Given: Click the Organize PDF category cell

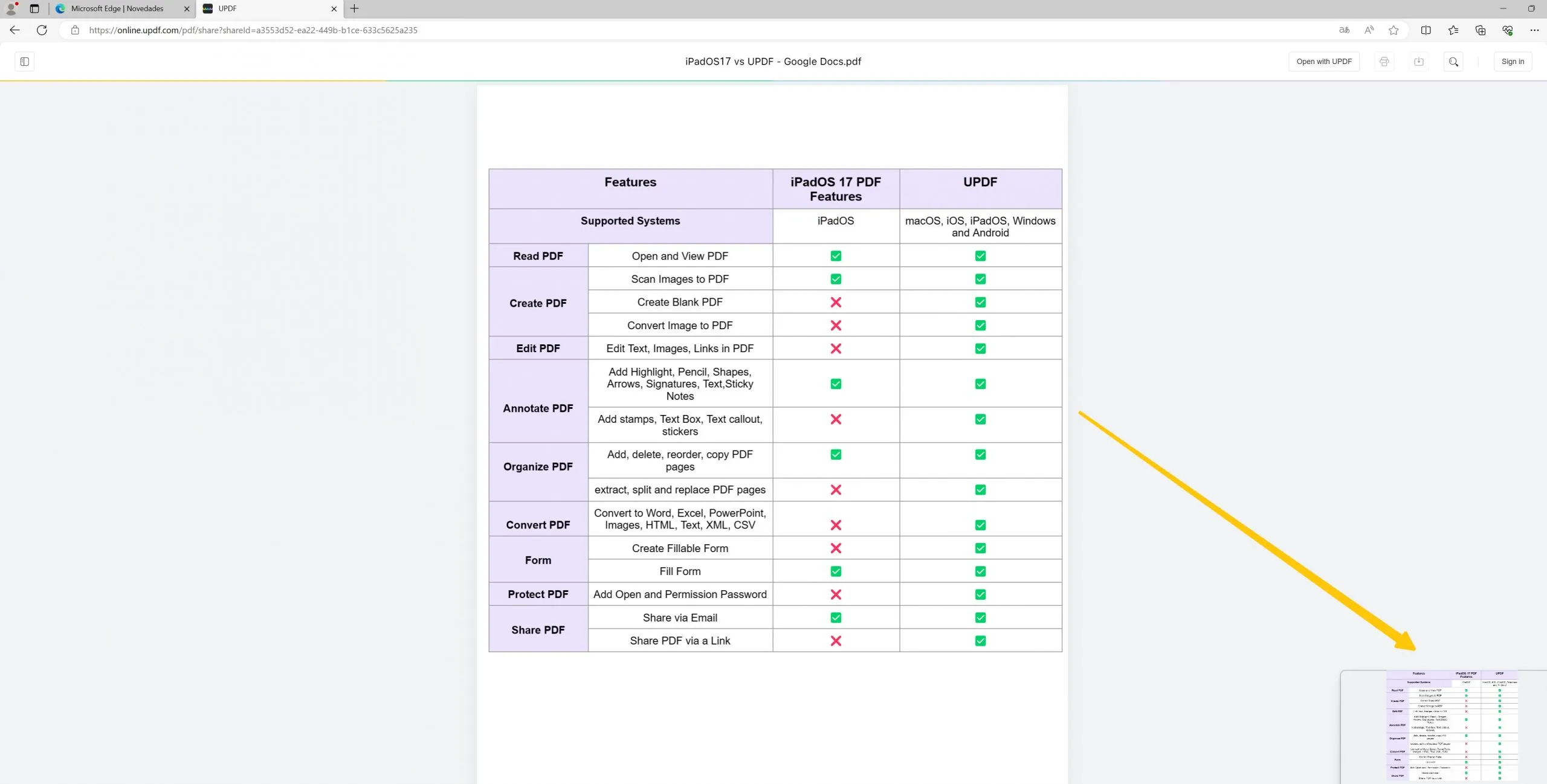Looking at the screenshot, I should click(538, 472).
